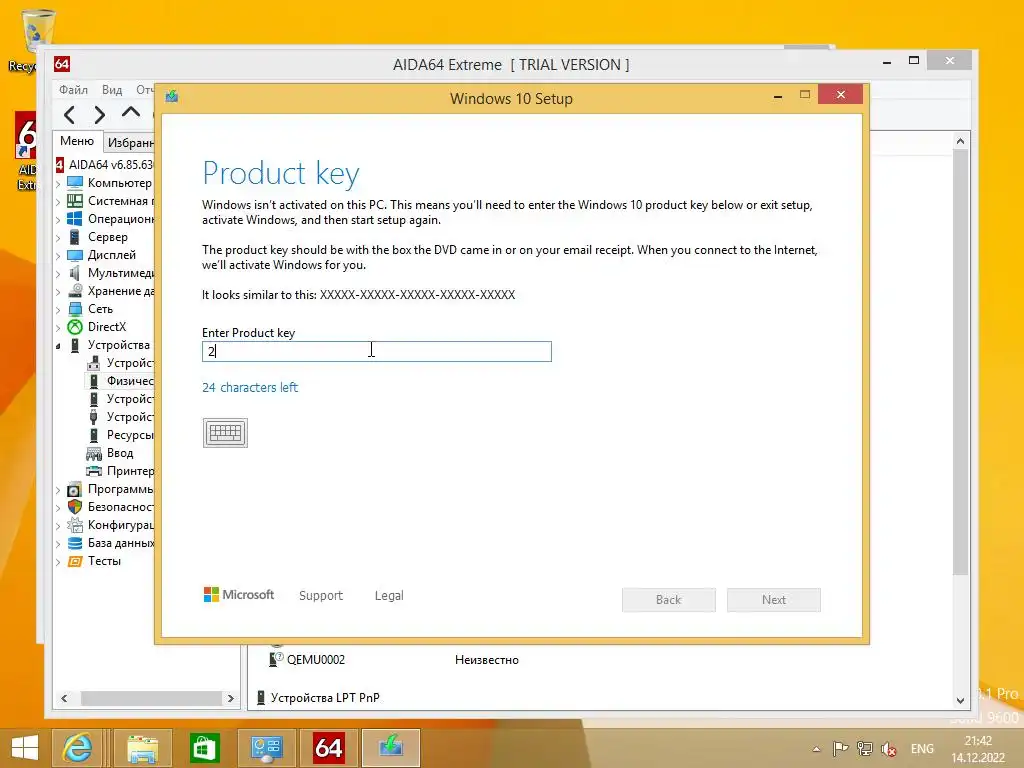Screen dimensions: 1024x768
Task: Expand the Системная плата tree node
Action: (x=58, y=201)
